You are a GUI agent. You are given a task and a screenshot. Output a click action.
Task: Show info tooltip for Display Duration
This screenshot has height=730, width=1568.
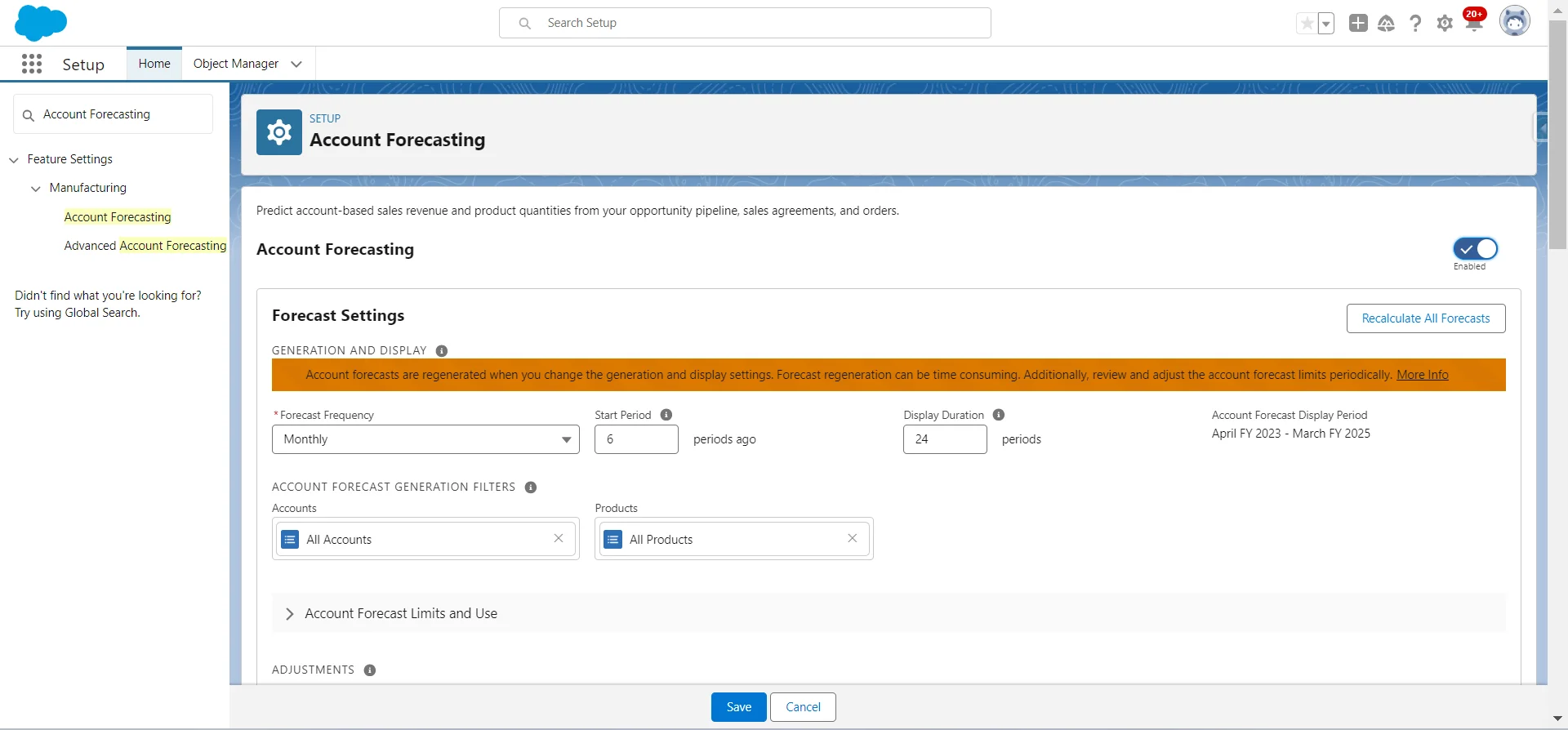point(999,415)
